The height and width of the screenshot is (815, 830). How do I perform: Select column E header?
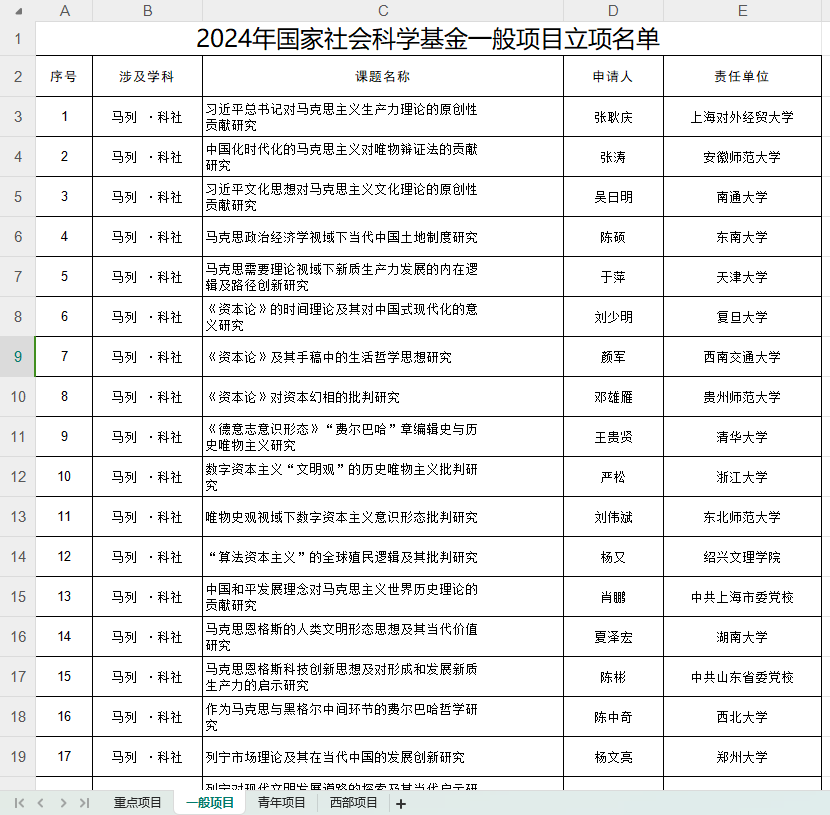(x=742, y=11)
